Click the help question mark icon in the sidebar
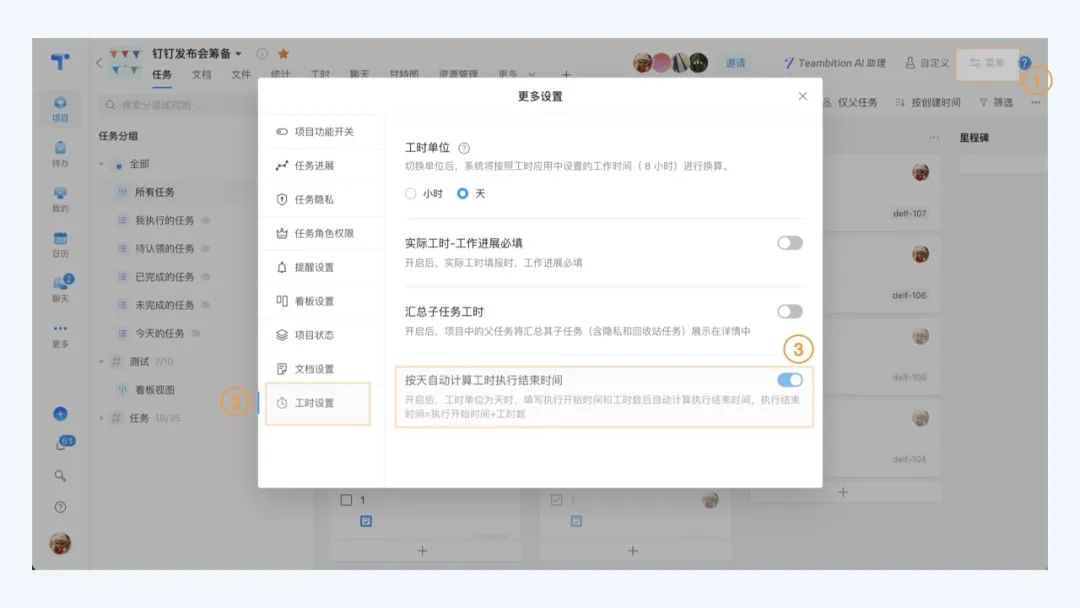This screenshot has height=608, width=1080. (x=61, y=507)
